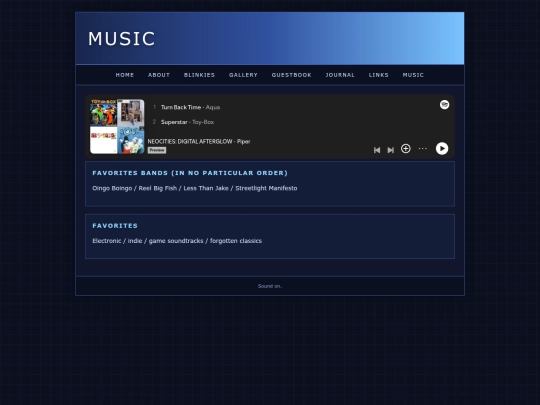Image resolution: width=540 pixels, height=405 pixels.
Task: Open the About nav link
Action: point(159,75)
